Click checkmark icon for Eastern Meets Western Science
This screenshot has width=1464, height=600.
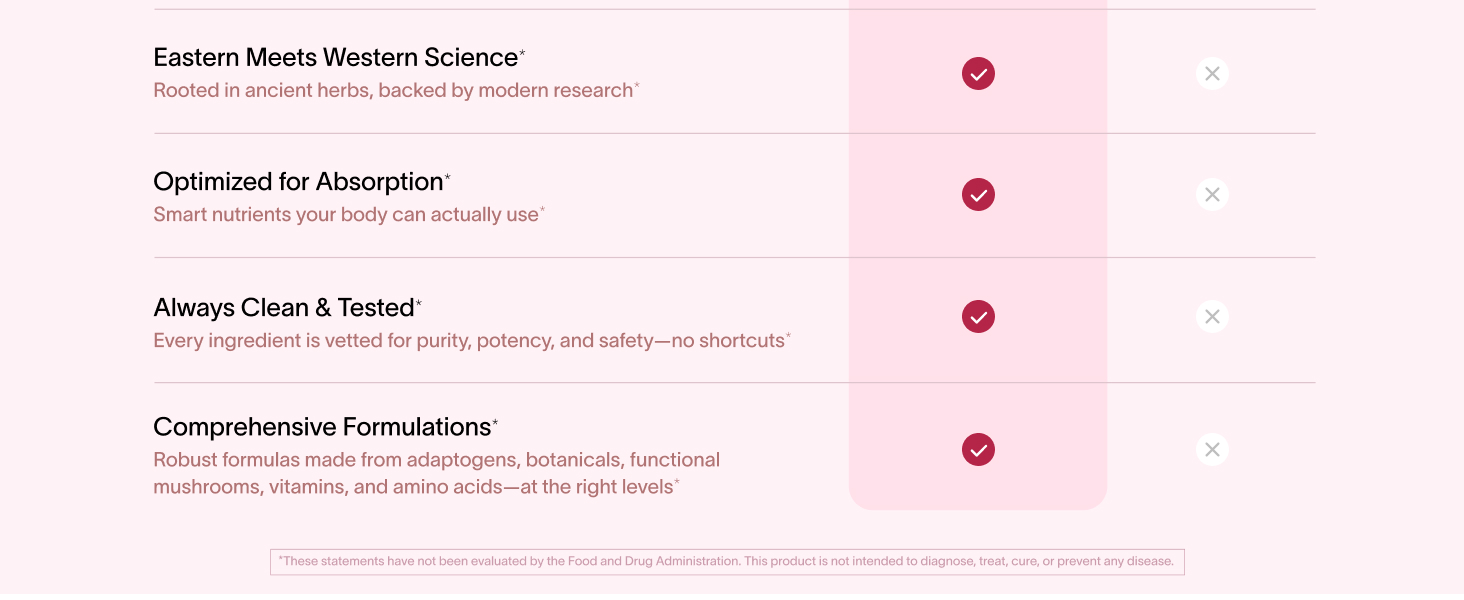[978, 74]
